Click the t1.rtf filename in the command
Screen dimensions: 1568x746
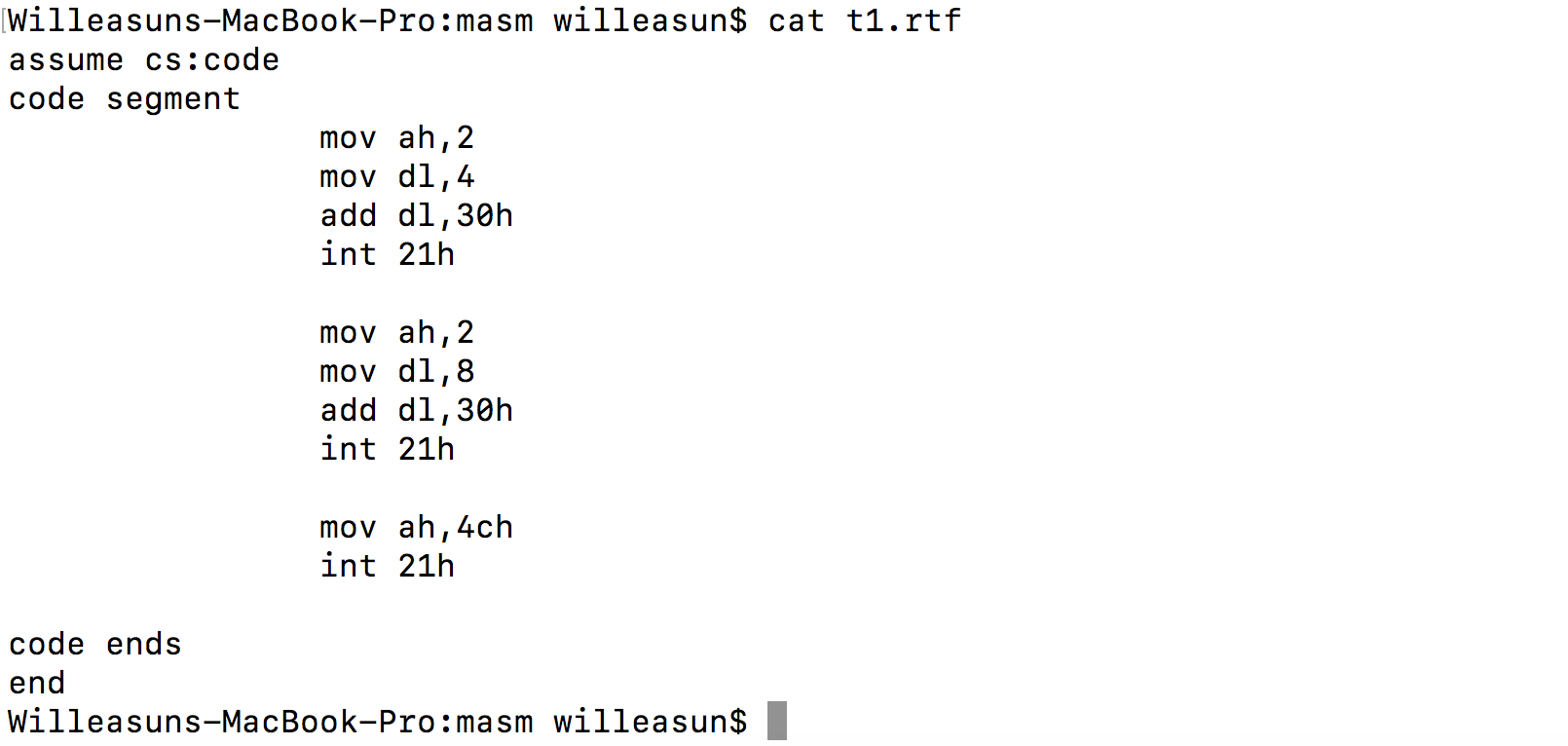(903, 20)
